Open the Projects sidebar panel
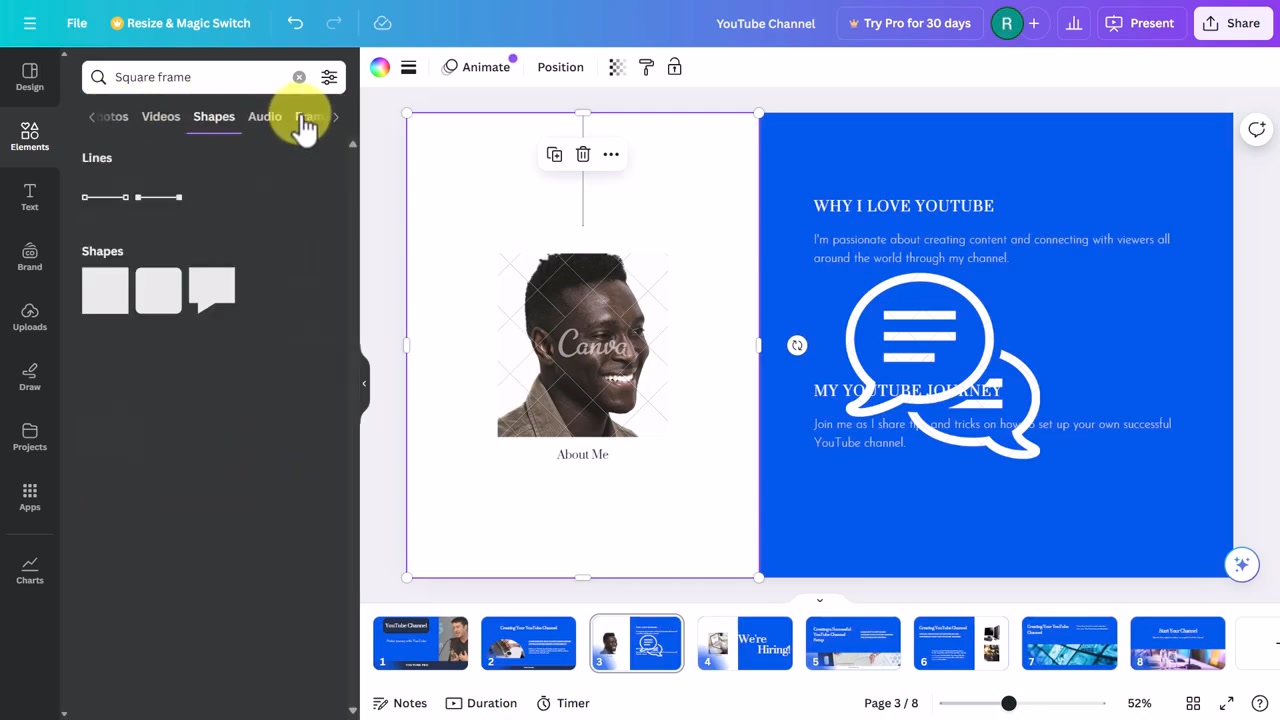The width and height of the screenshot is (1280, 720). 30,437
